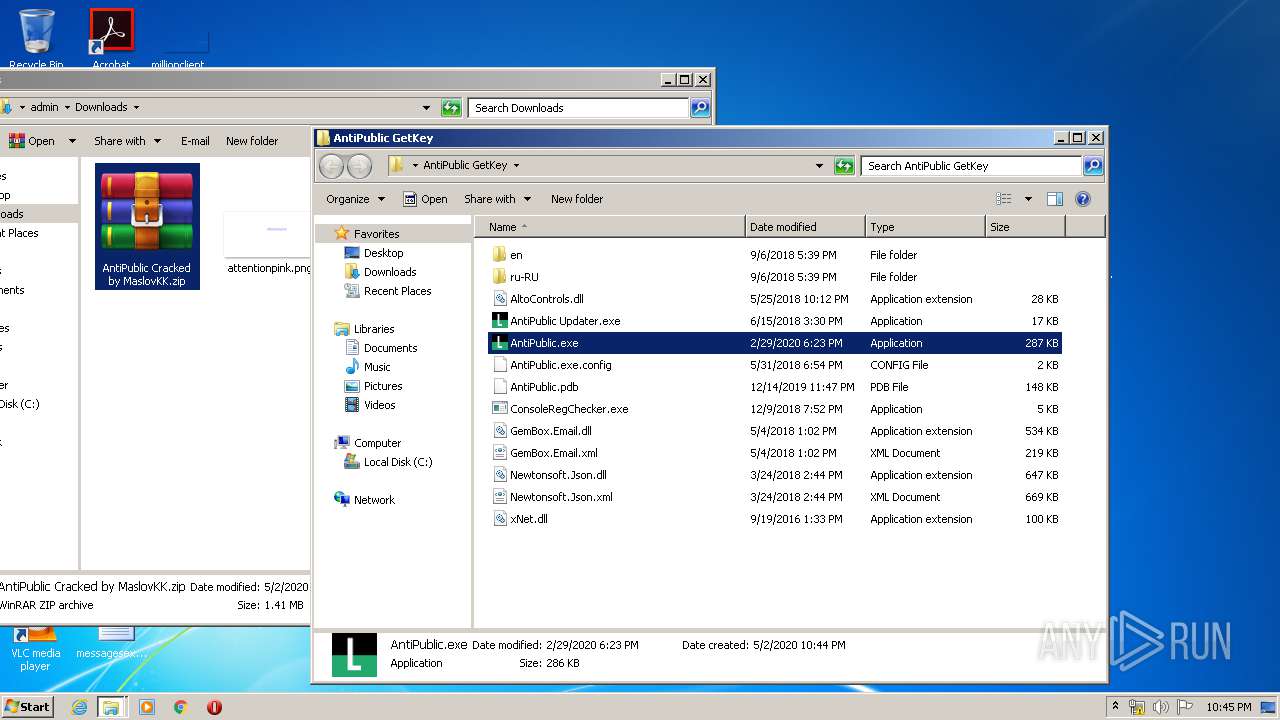Viewport: 1280px width, 720px height.
Task: Refresh the AntiPublic GetKey folder view
Action: pos(845,166)
